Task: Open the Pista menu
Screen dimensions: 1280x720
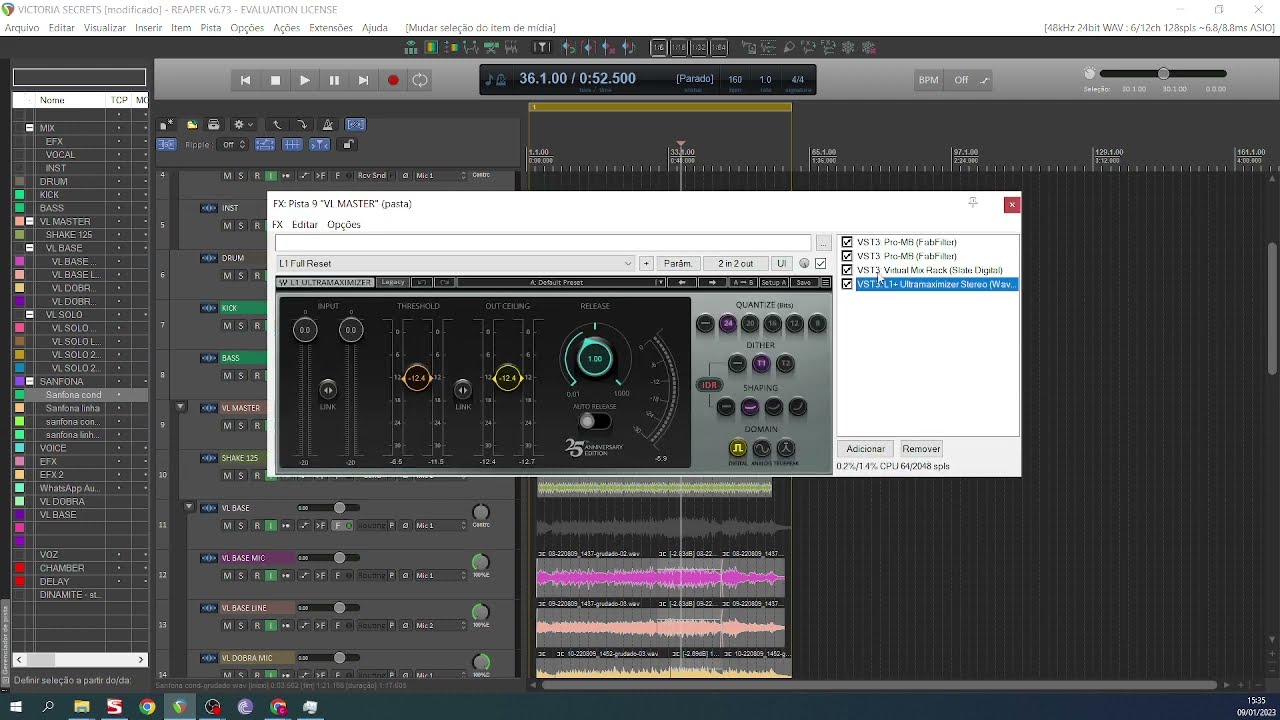Action: [210, 28]
